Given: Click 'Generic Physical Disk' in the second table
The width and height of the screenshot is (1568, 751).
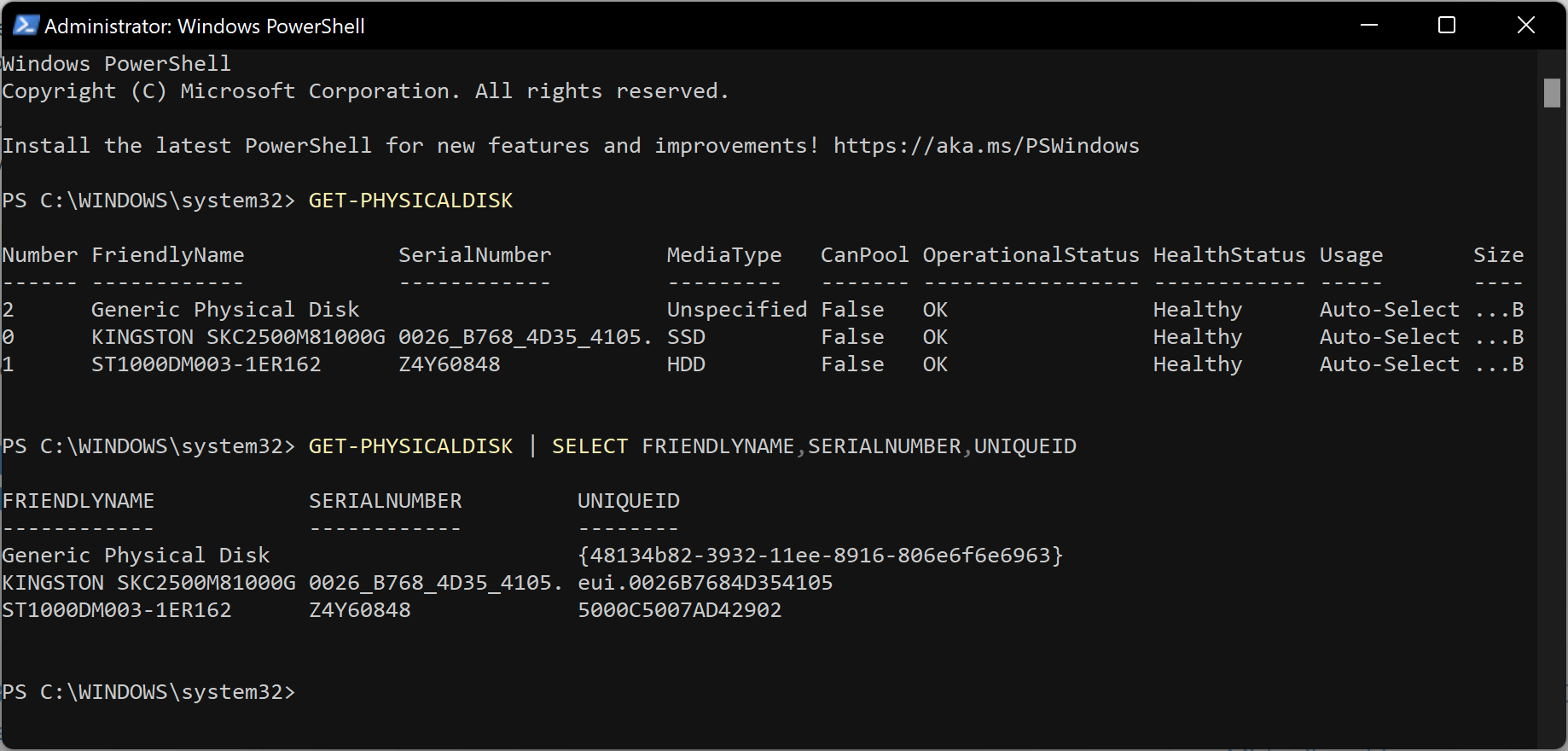Looking at the screenshot, I should click(136, 556).
